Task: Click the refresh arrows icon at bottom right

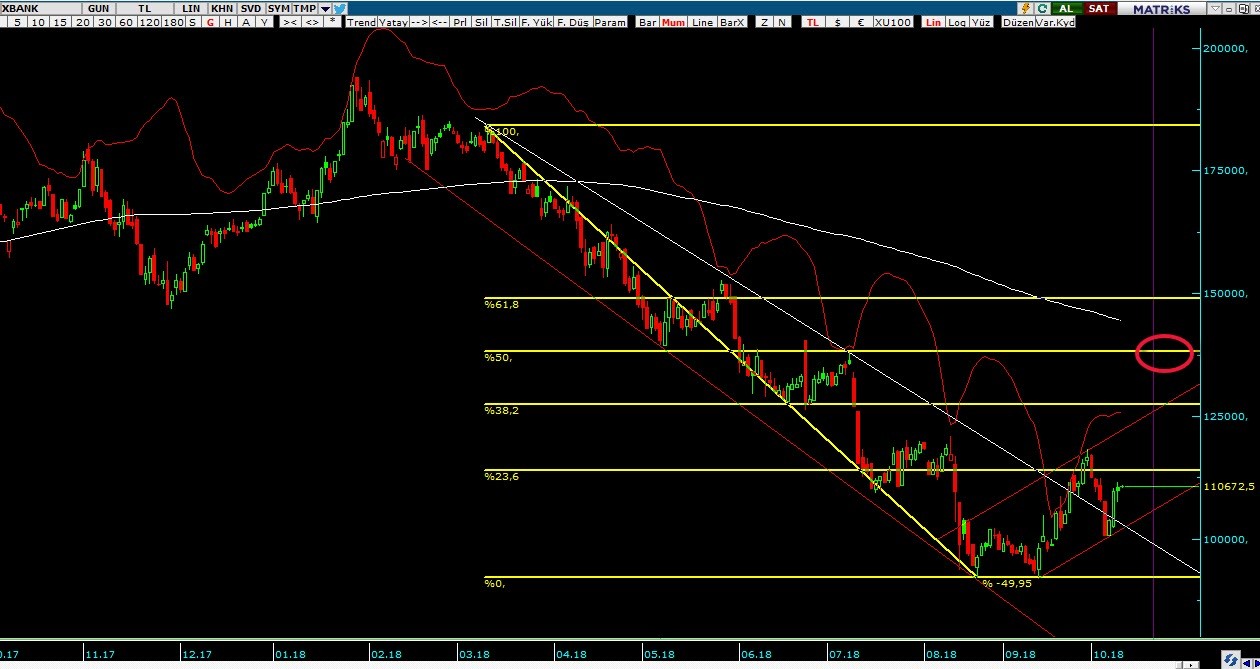Action: click(1231, 659)
